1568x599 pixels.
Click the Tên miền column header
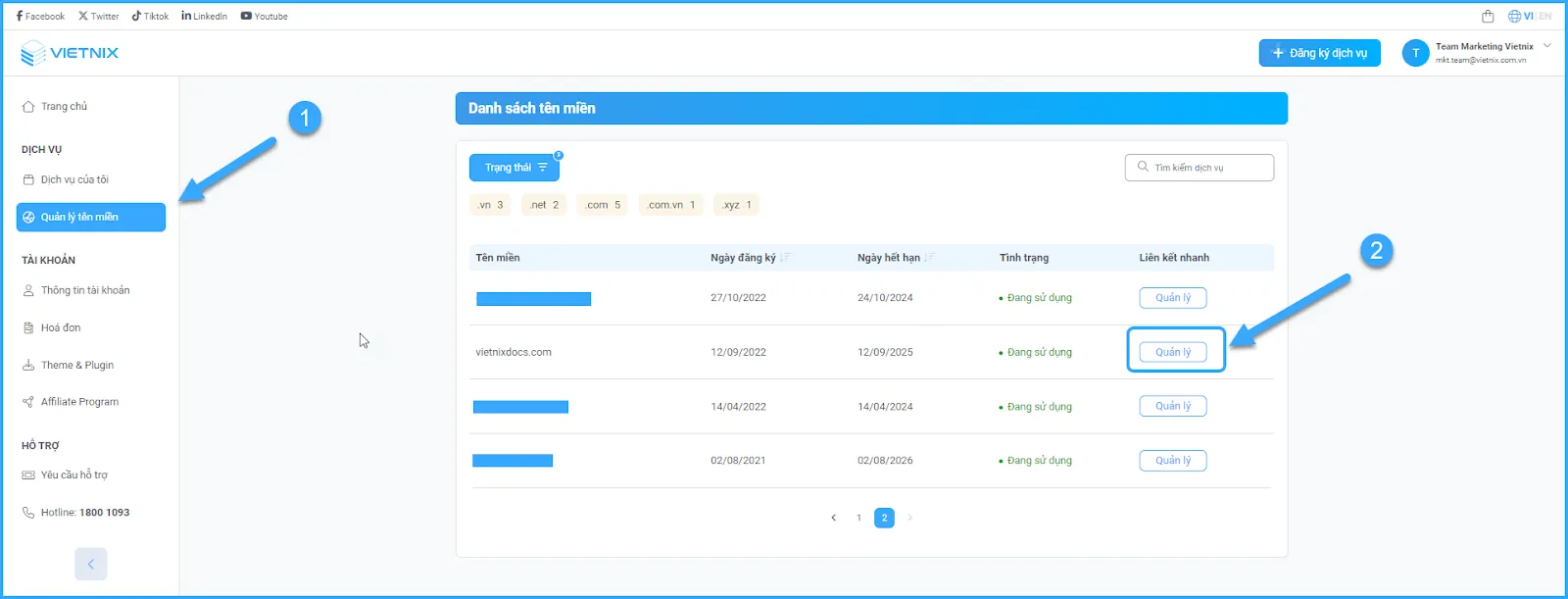tap(498, 258)
